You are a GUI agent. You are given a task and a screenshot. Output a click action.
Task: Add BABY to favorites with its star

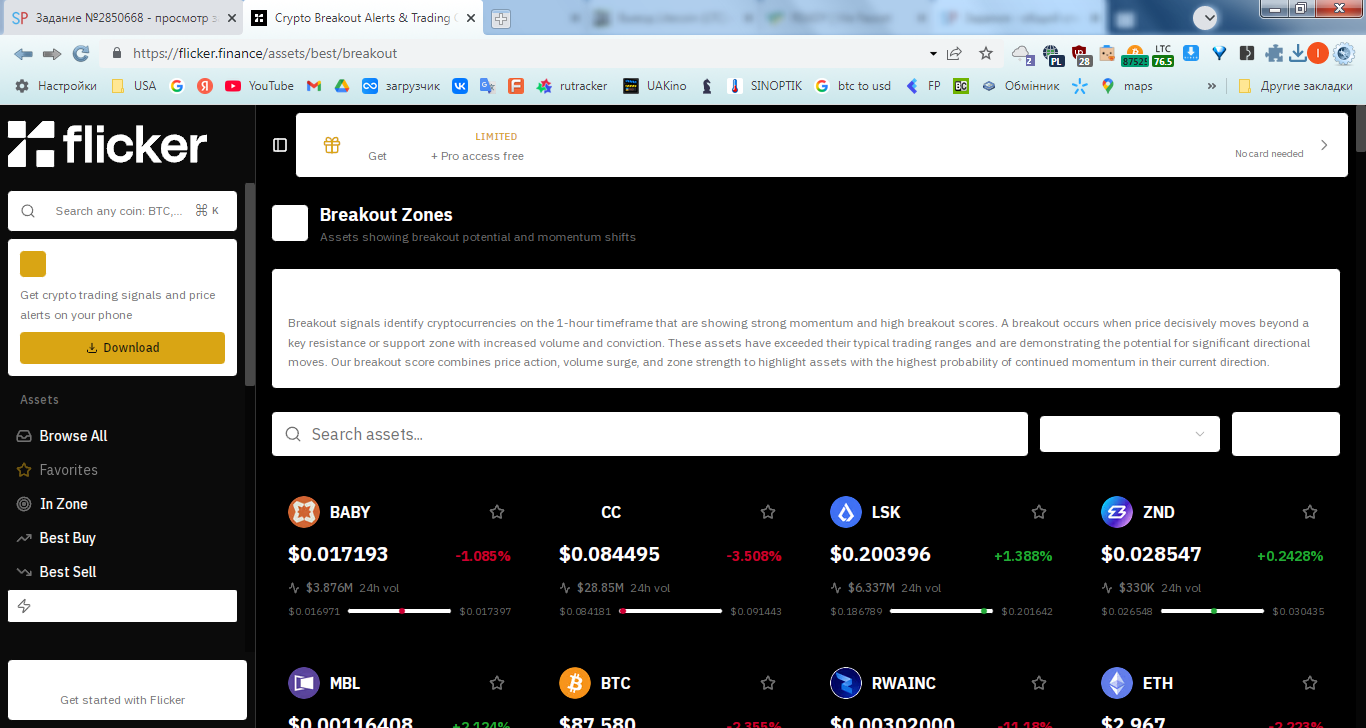[x=497, y=512]
